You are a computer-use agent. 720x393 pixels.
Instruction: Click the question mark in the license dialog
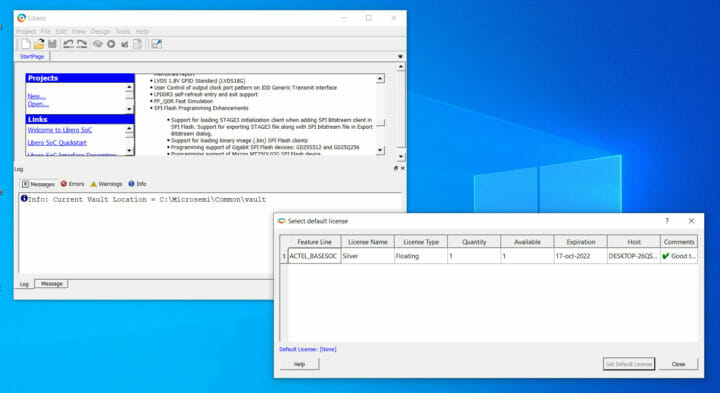tap(667, 221)
